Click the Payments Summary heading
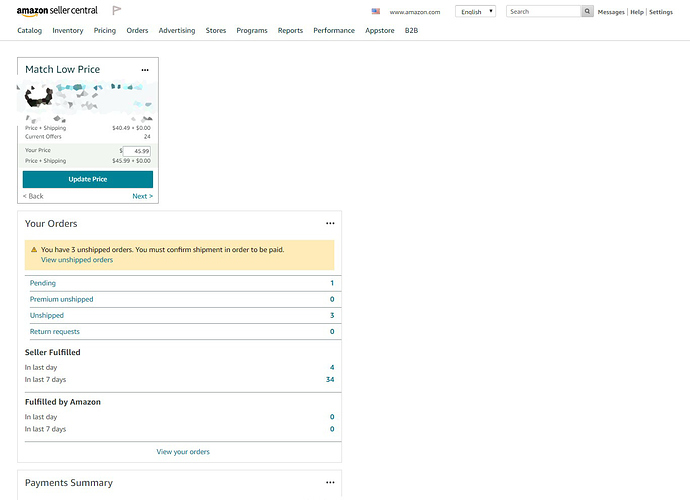 click(69, 483)
